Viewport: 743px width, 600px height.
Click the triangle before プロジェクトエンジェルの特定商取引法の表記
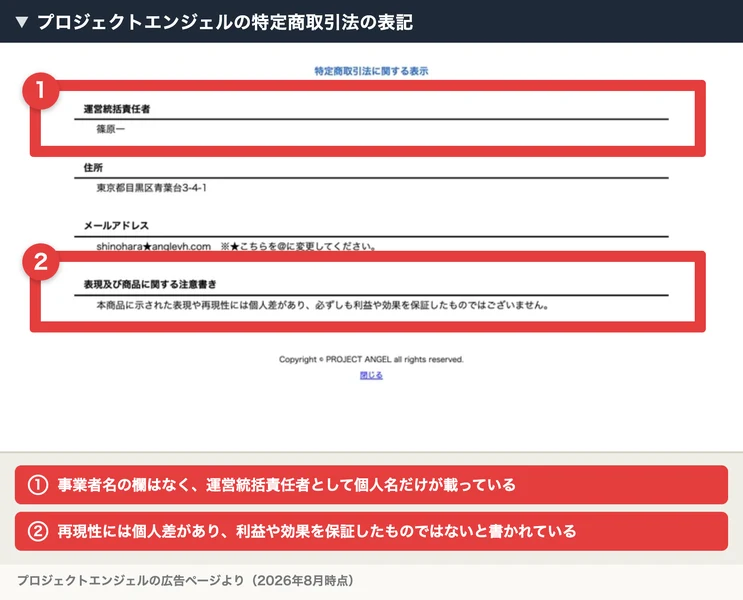[22, 22]
